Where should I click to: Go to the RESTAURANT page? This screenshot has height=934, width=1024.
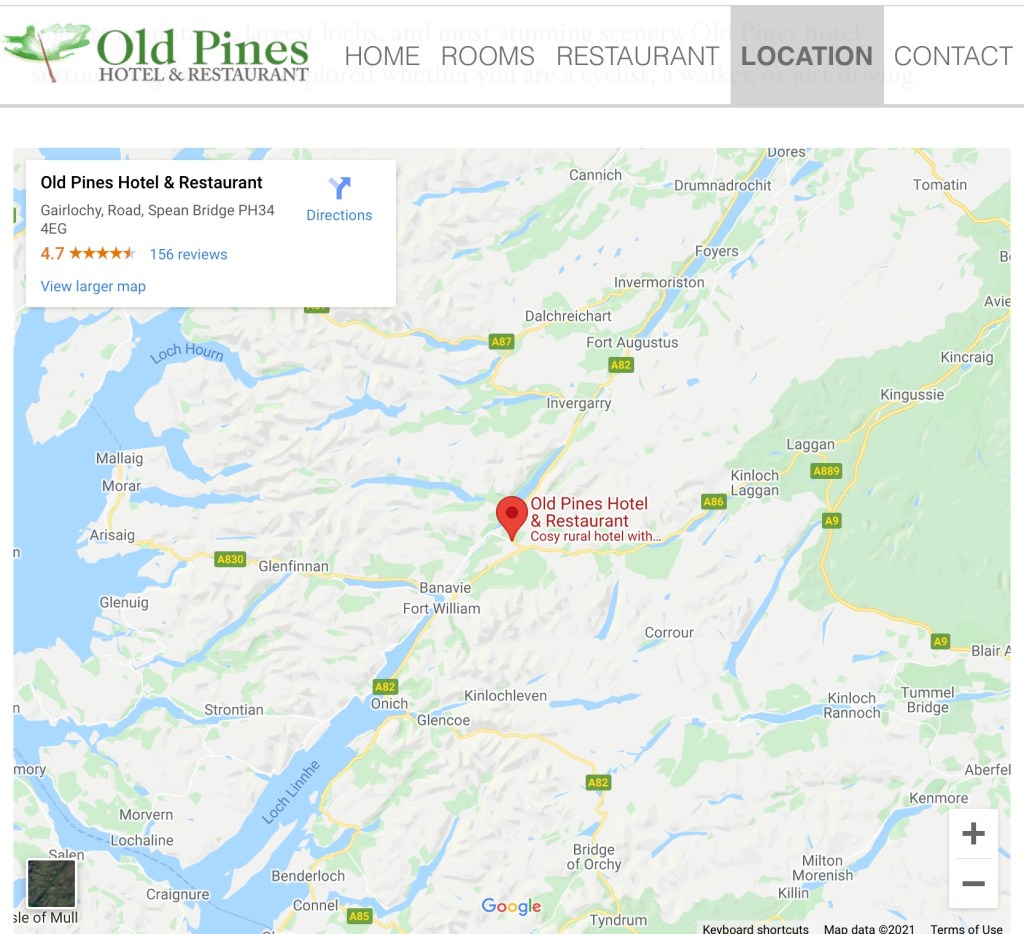click(x=637, y=56)
